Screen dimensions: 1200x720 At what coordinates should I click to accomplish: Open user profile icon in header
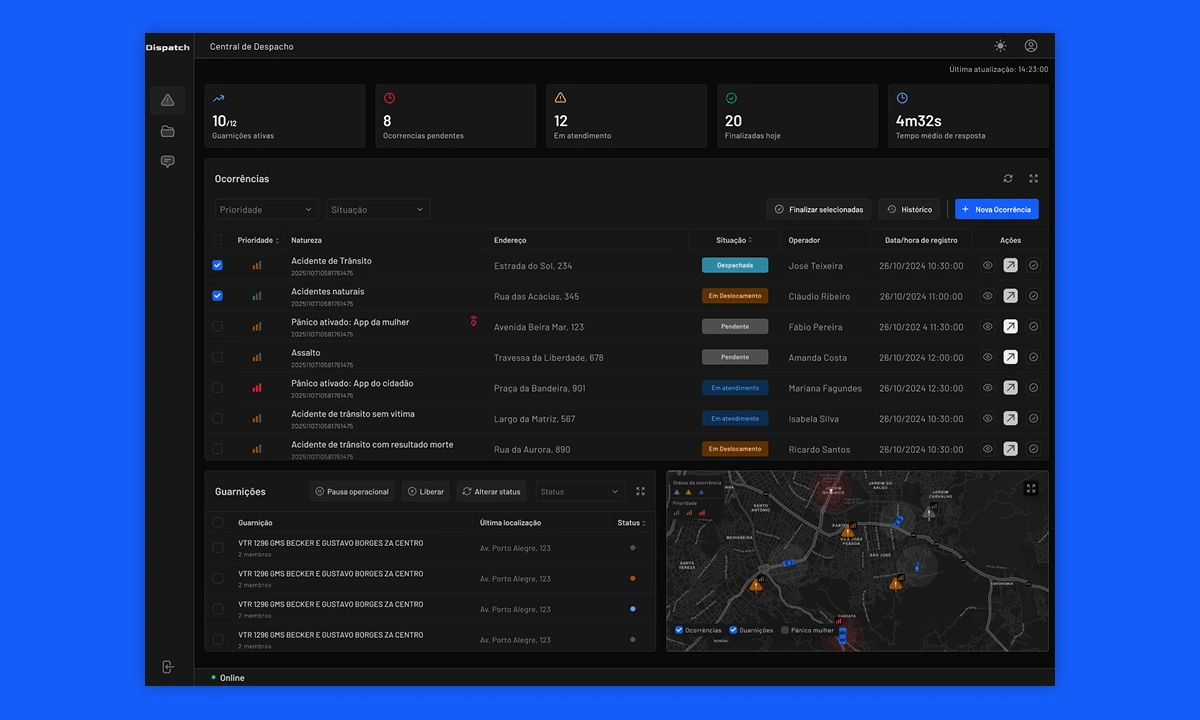tap(1031, 46)
